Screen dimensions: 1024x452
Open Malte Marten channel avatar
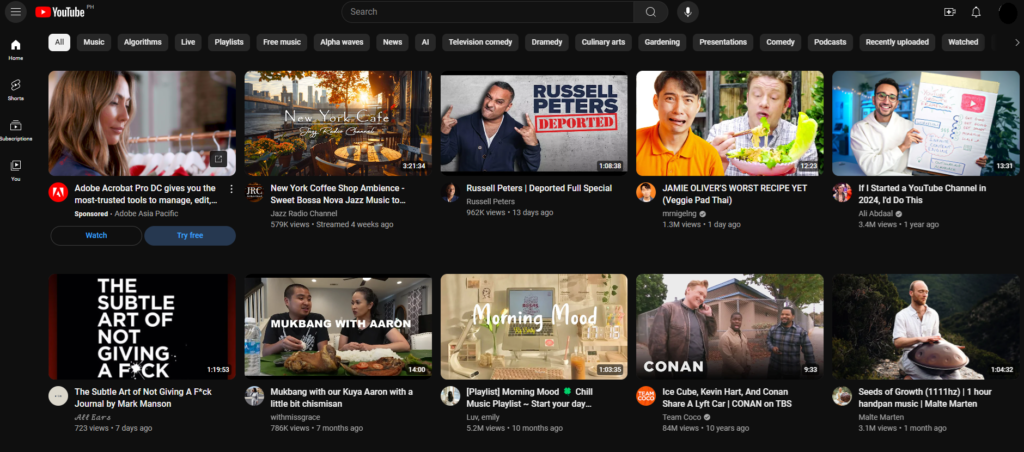[x=842, y=396]
